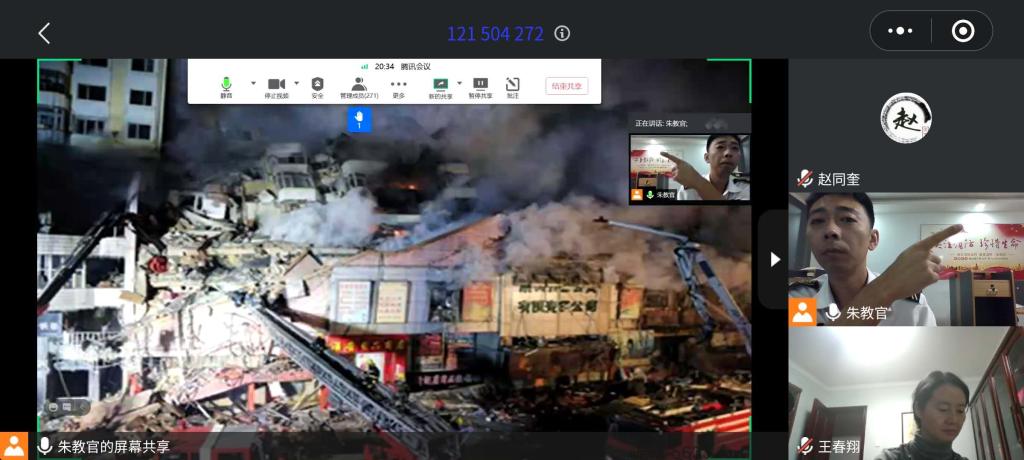The height and width of the screenshot is (460, 1024).
Task: Click the blue microphone indicator under toolbar
Action: pyautogui.click(x=359, y=119)
